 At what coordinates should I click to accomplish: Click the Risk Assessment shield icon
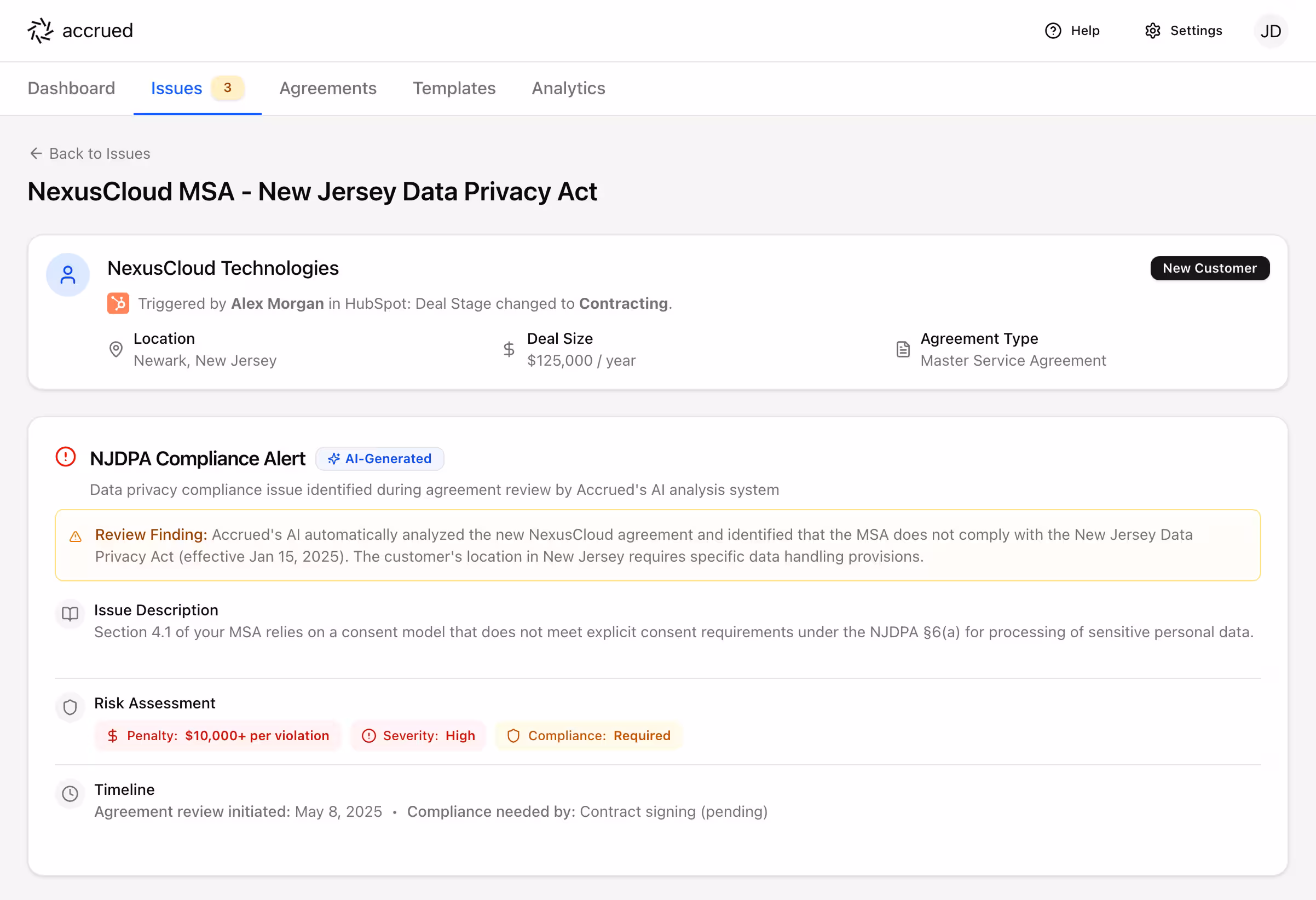tap(70, 707)
